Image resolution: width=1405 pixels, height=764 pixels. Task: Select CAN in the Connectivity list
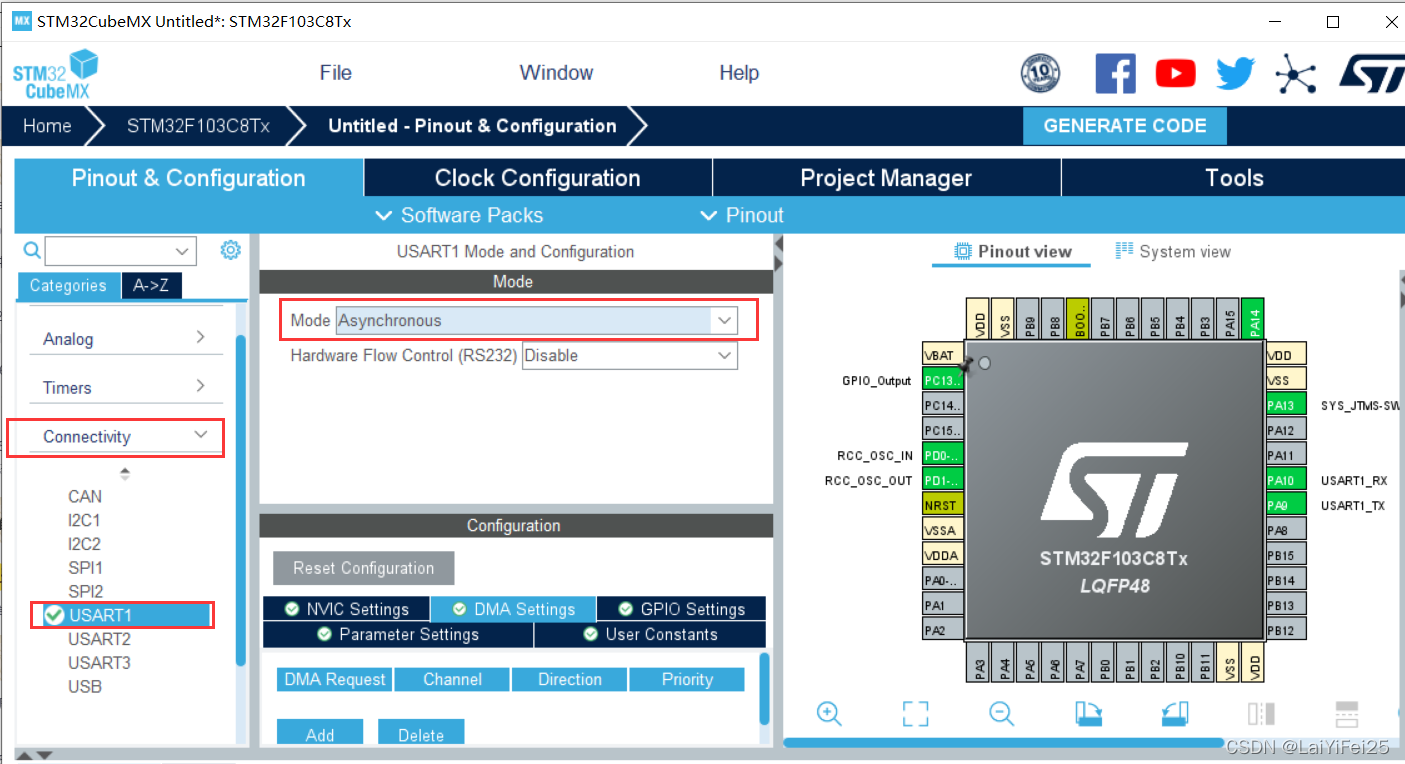[85, 496]
